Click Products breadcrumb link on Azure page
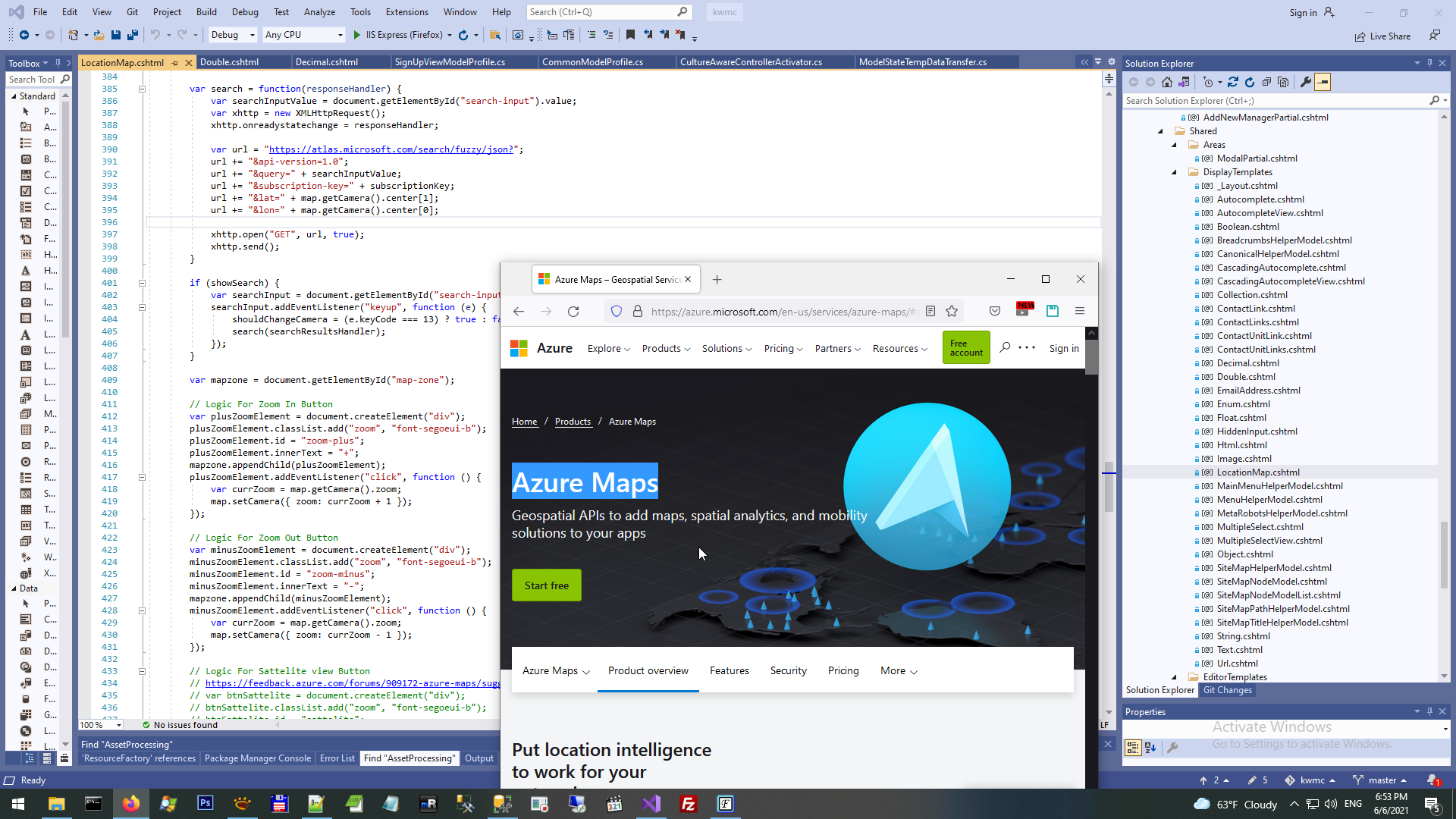Image resolution: width=1456 pixels, height=819 pixels. pos(573,422)
